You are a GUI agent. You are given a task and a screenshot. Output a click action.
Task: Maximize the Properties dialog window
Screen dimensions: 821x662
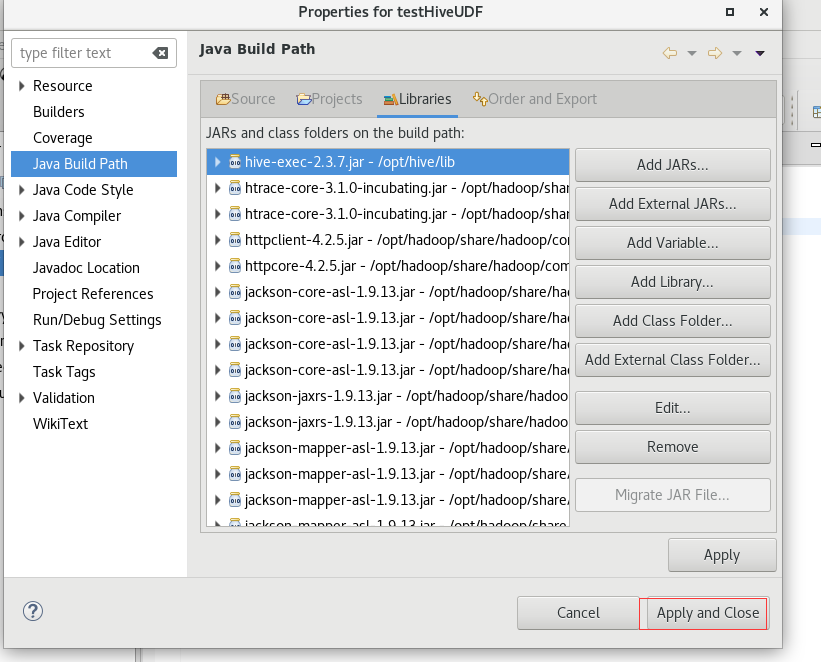(x=730, y=12)
